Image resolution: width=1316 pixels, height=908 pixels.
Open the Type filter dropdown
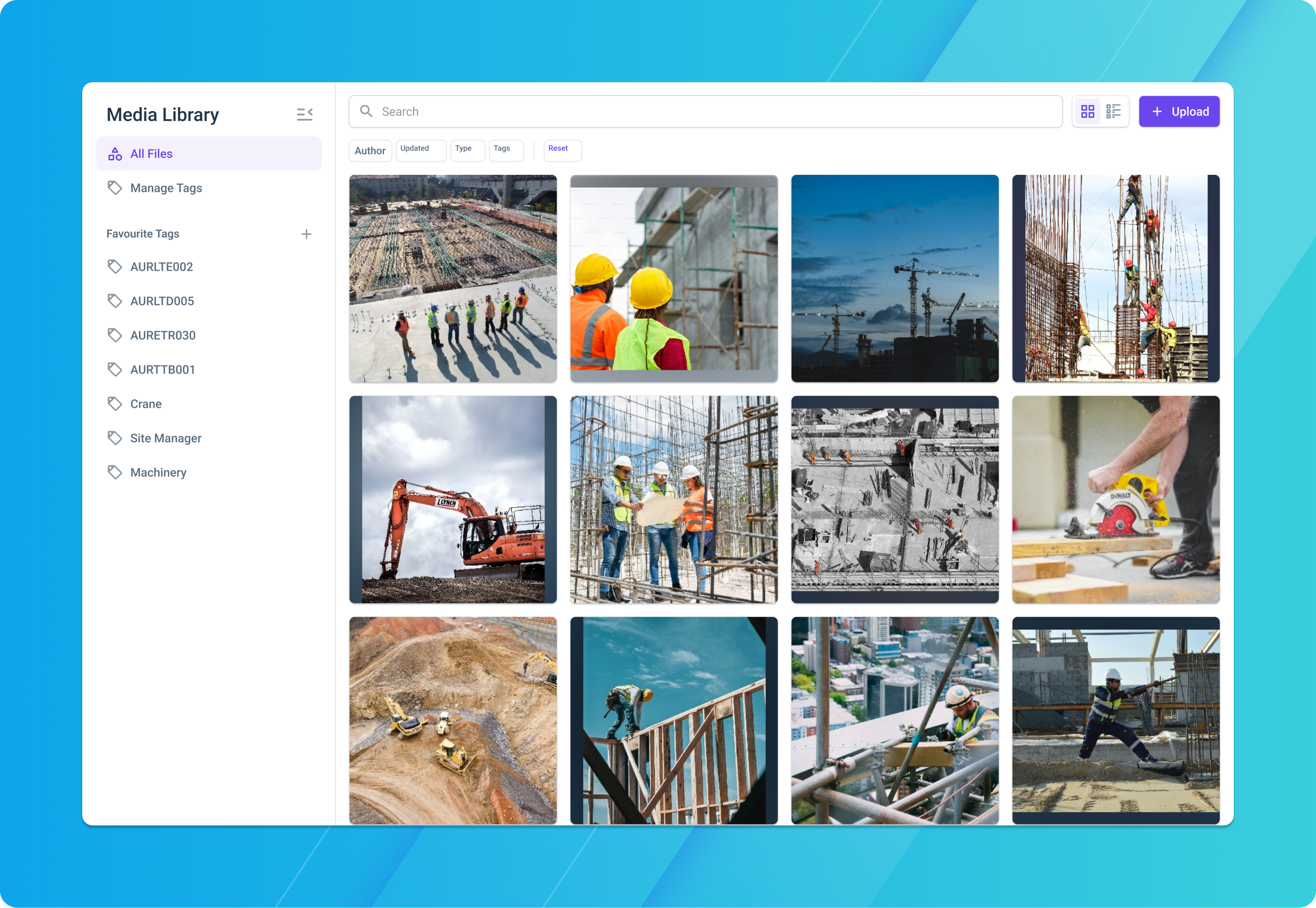[467, 151]
